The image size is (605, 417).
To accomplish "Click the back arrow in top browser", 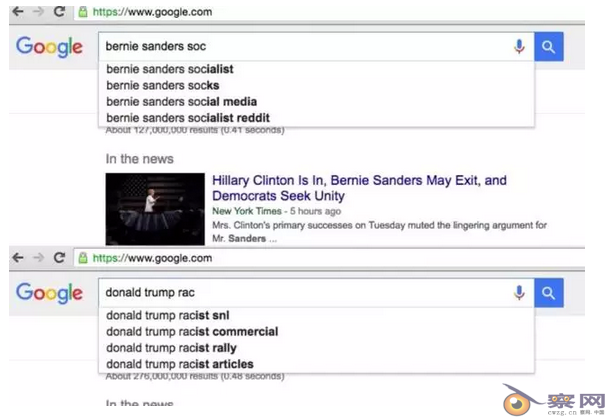I will tap(18, 12).
